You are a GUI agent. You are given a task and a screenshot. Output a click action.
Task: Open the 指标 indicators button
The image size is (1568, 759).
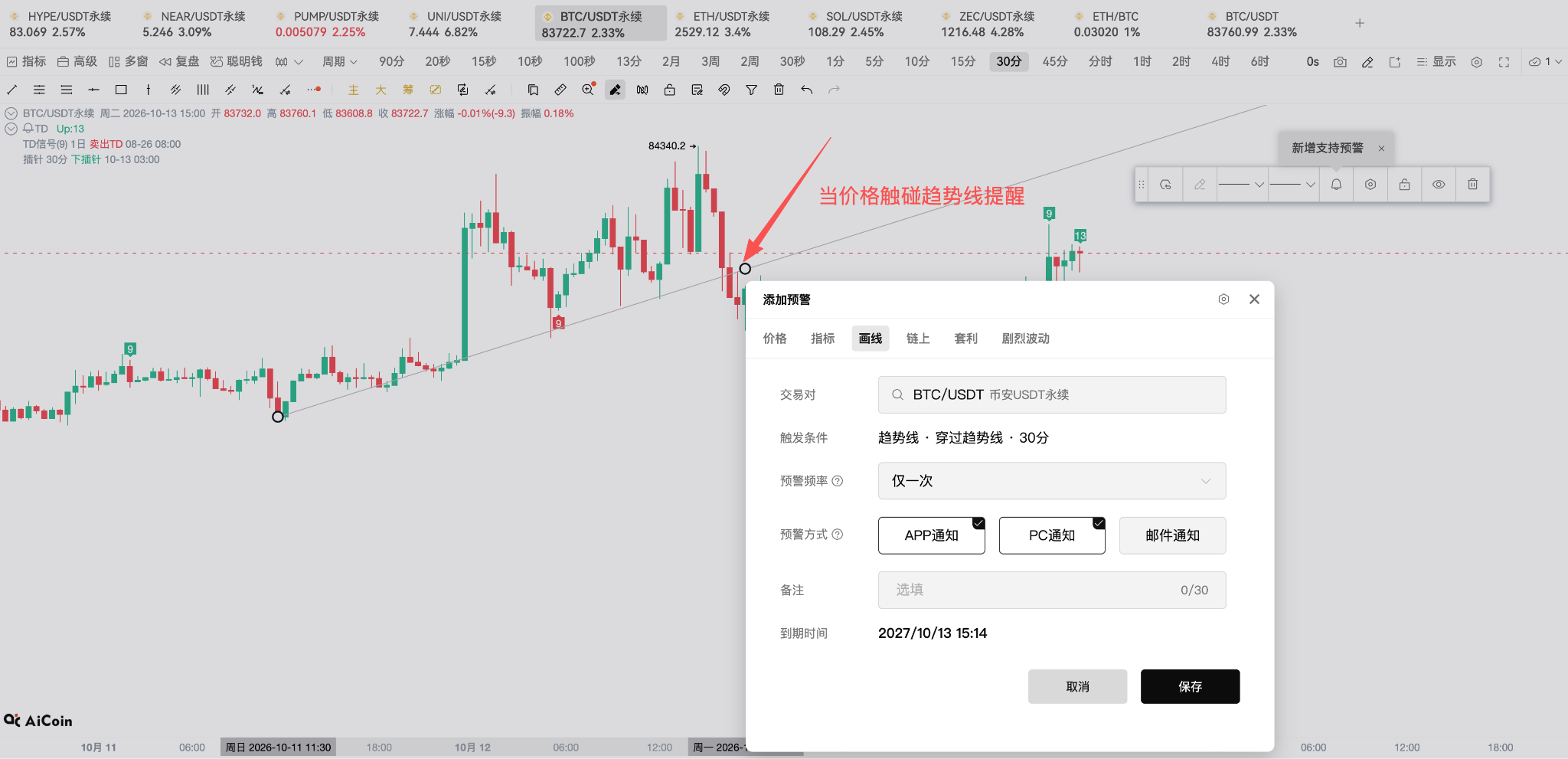coord(26,62)
